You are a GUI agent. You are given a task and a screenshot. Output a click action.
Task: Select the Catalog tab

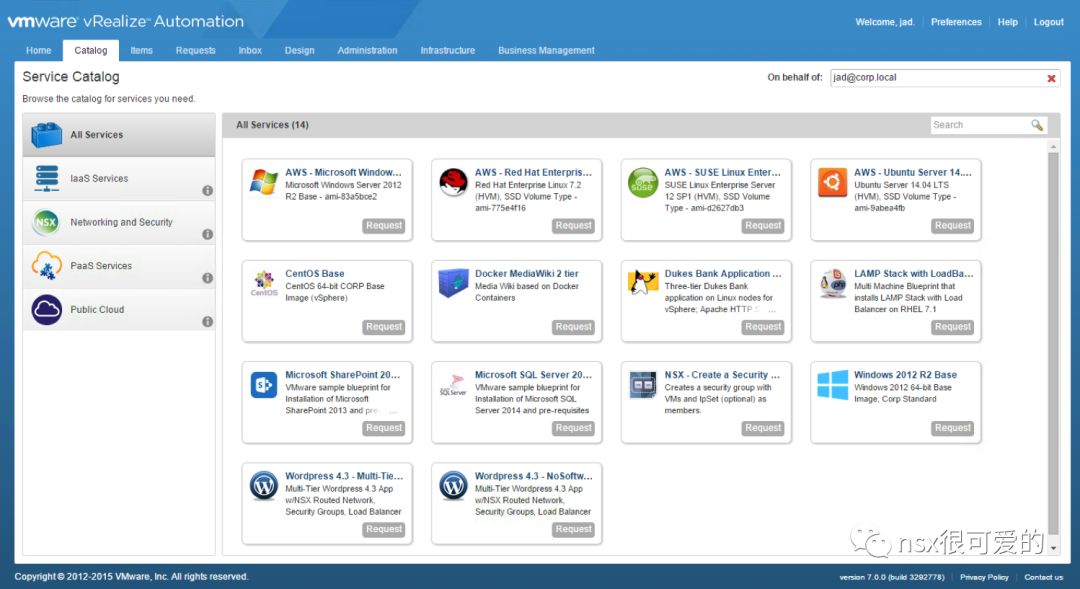click(x=91, y=50)
